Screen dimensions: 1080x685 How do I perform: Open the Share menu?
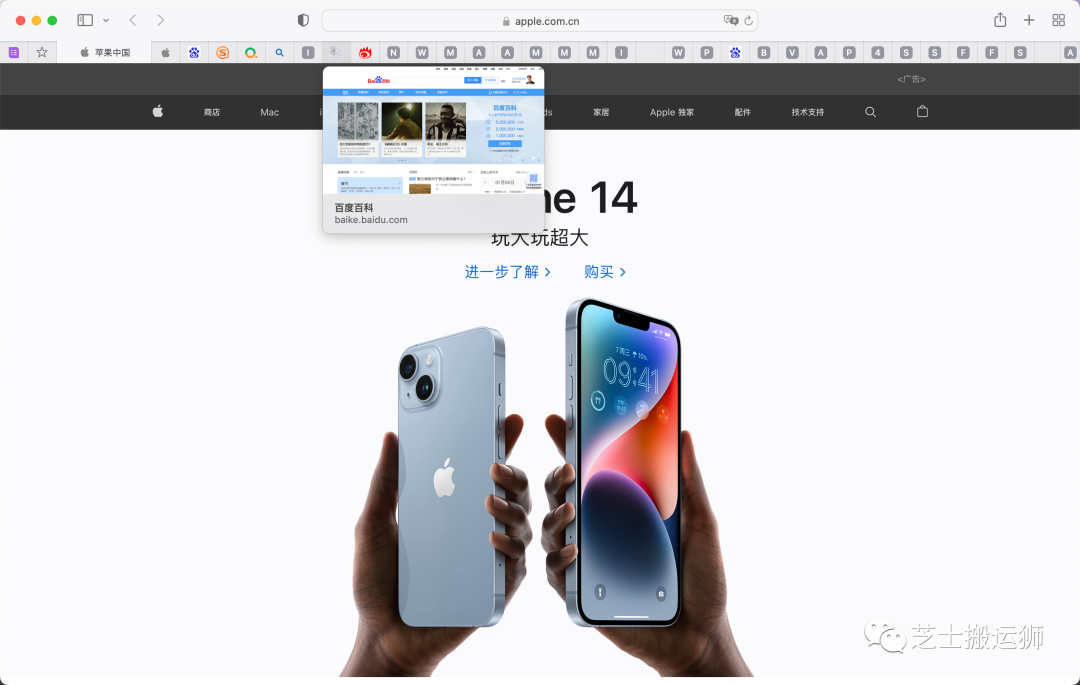[1000, 20]
